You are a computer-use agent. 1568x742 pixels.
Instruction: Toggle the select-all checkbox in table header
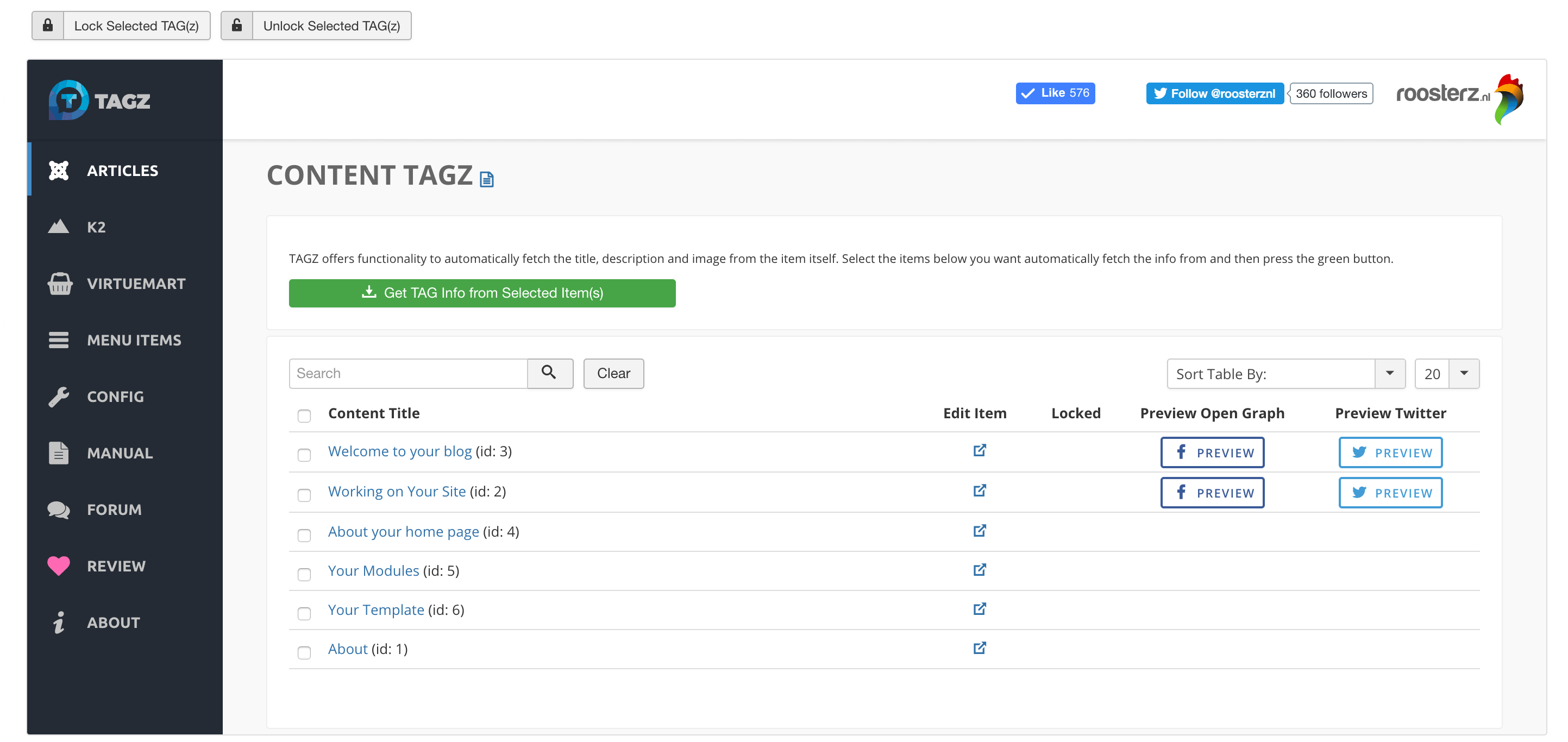[304, 416]
